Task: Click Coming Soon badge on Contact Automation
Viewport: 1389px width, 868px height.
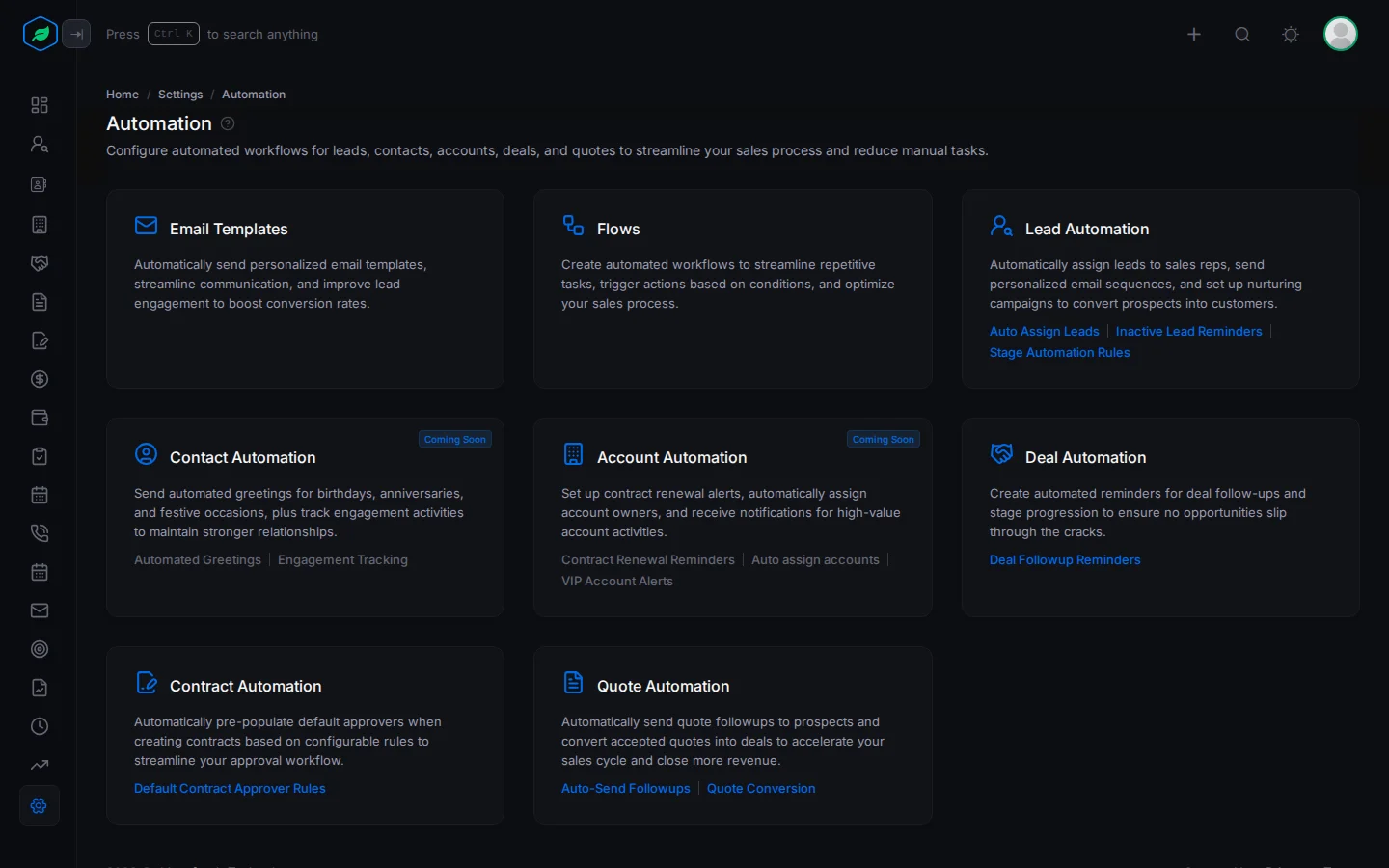Action: 455,439
